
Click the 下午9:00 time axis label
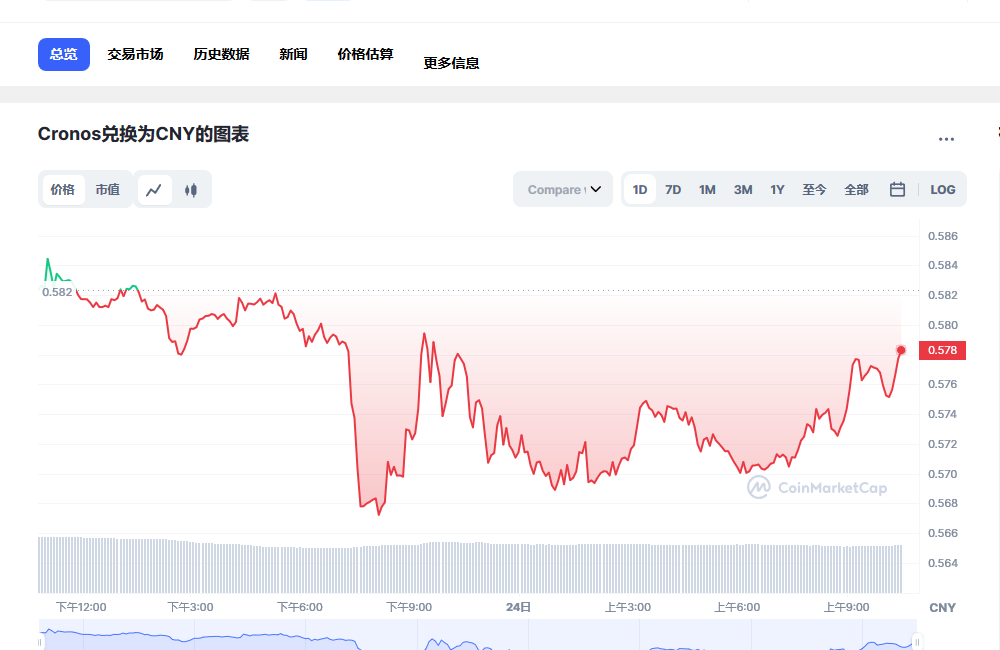click(409, 607)
